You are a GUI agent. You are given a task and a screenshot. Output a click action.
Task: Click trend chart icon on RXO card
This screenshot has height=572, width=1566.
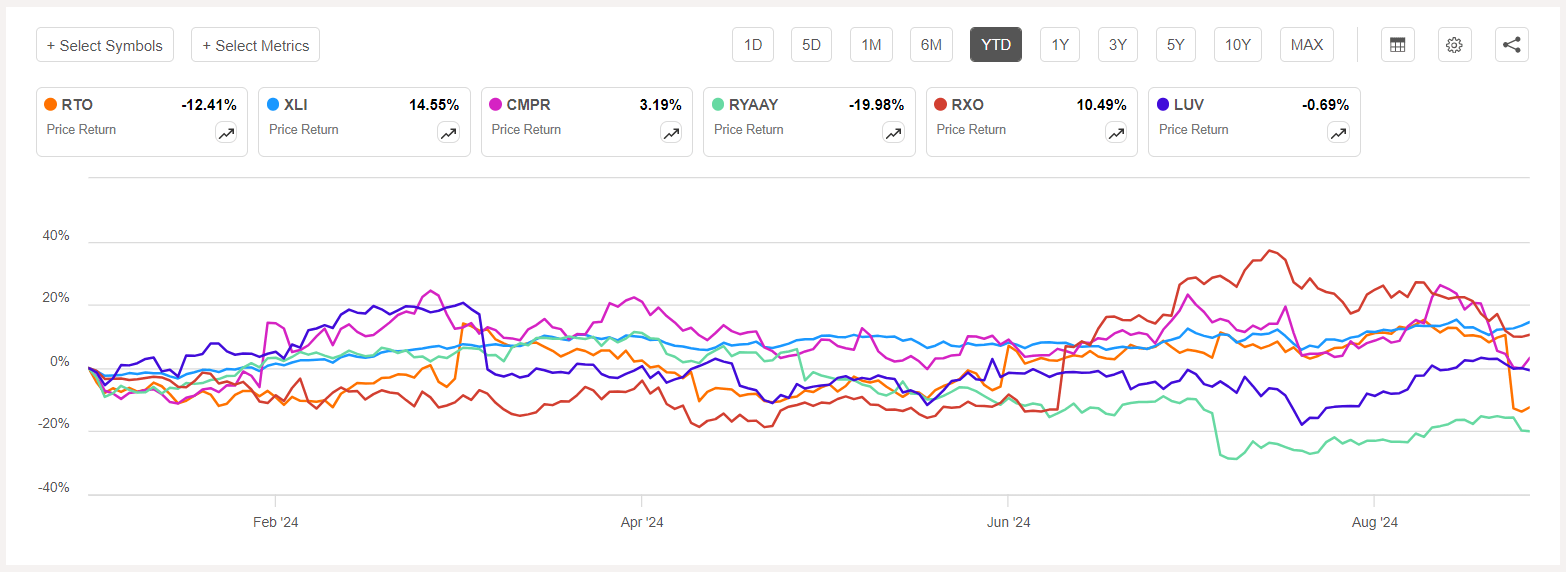(1116, 133)
